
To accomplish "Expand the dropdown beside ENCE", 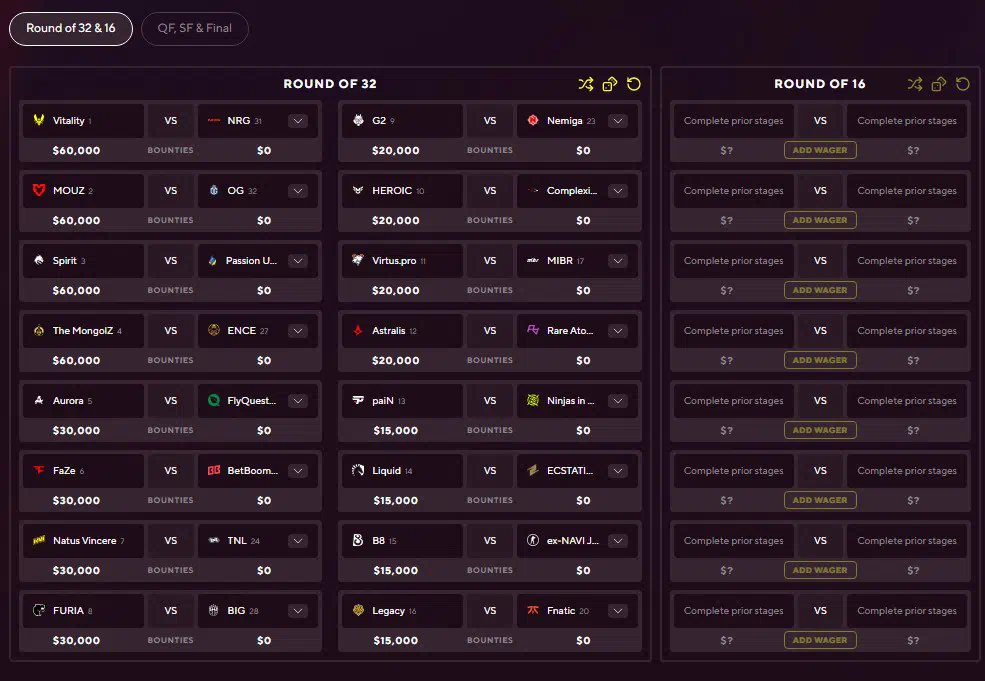I will tap(298, 330).
